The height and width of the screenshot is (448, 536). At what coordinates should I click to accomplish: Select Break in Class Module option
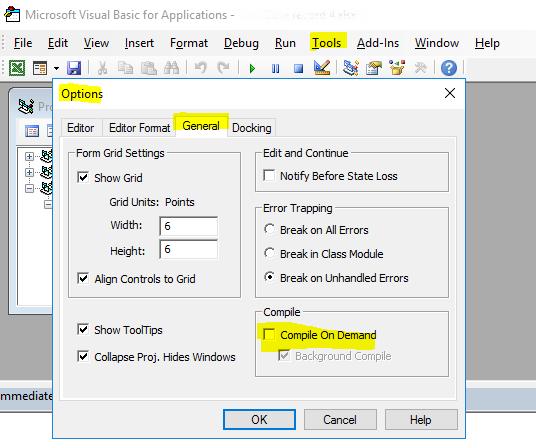pos(270,253)
